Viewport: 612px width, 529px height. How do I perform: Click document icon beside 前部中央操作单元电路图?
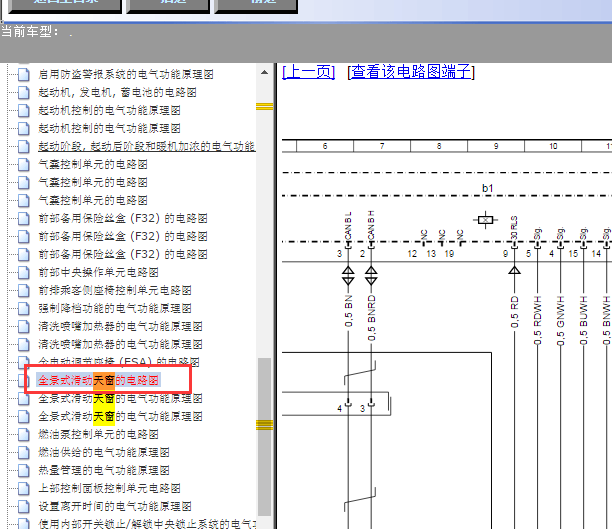[x=24, y=272]
